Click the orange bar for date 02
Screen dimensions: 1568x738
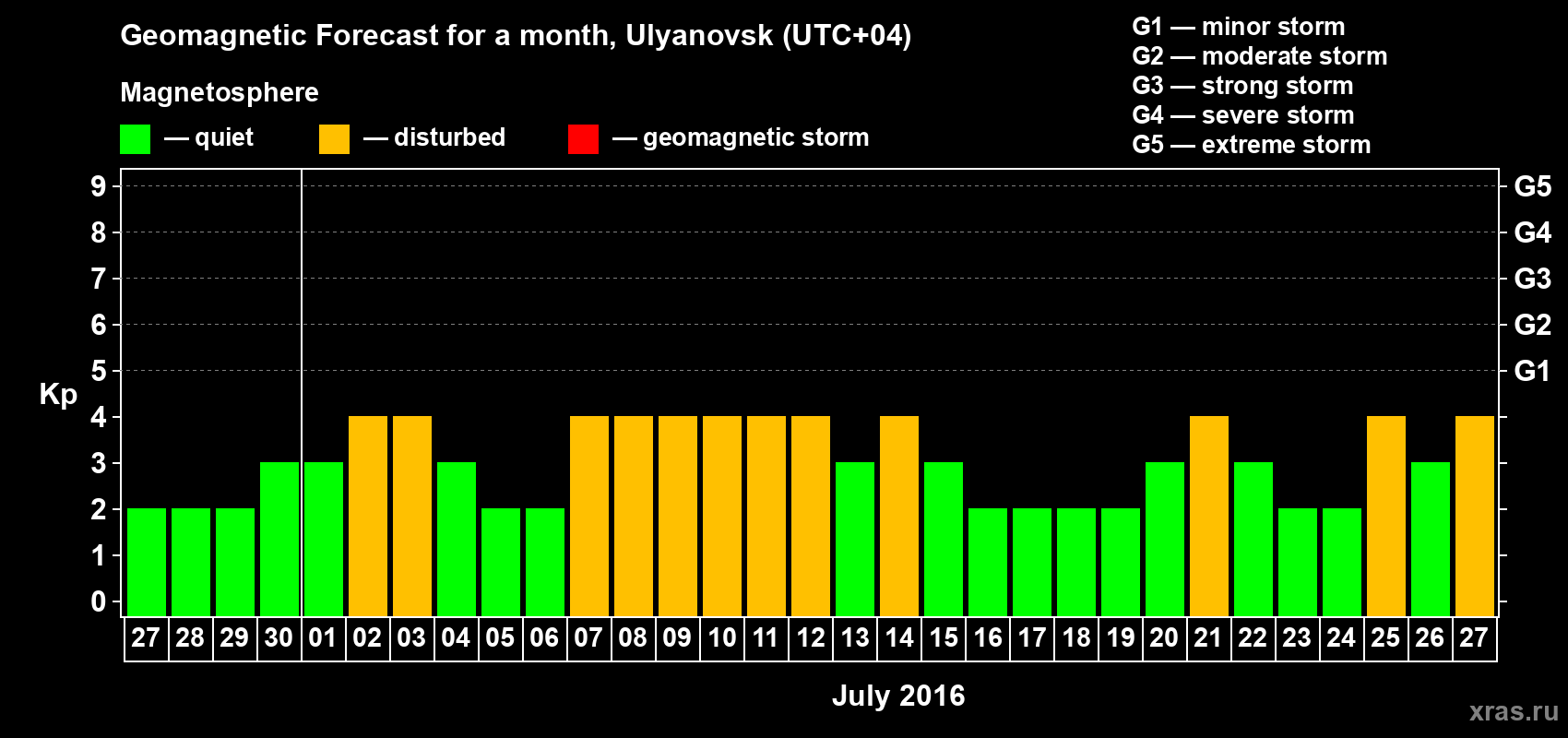368,517
